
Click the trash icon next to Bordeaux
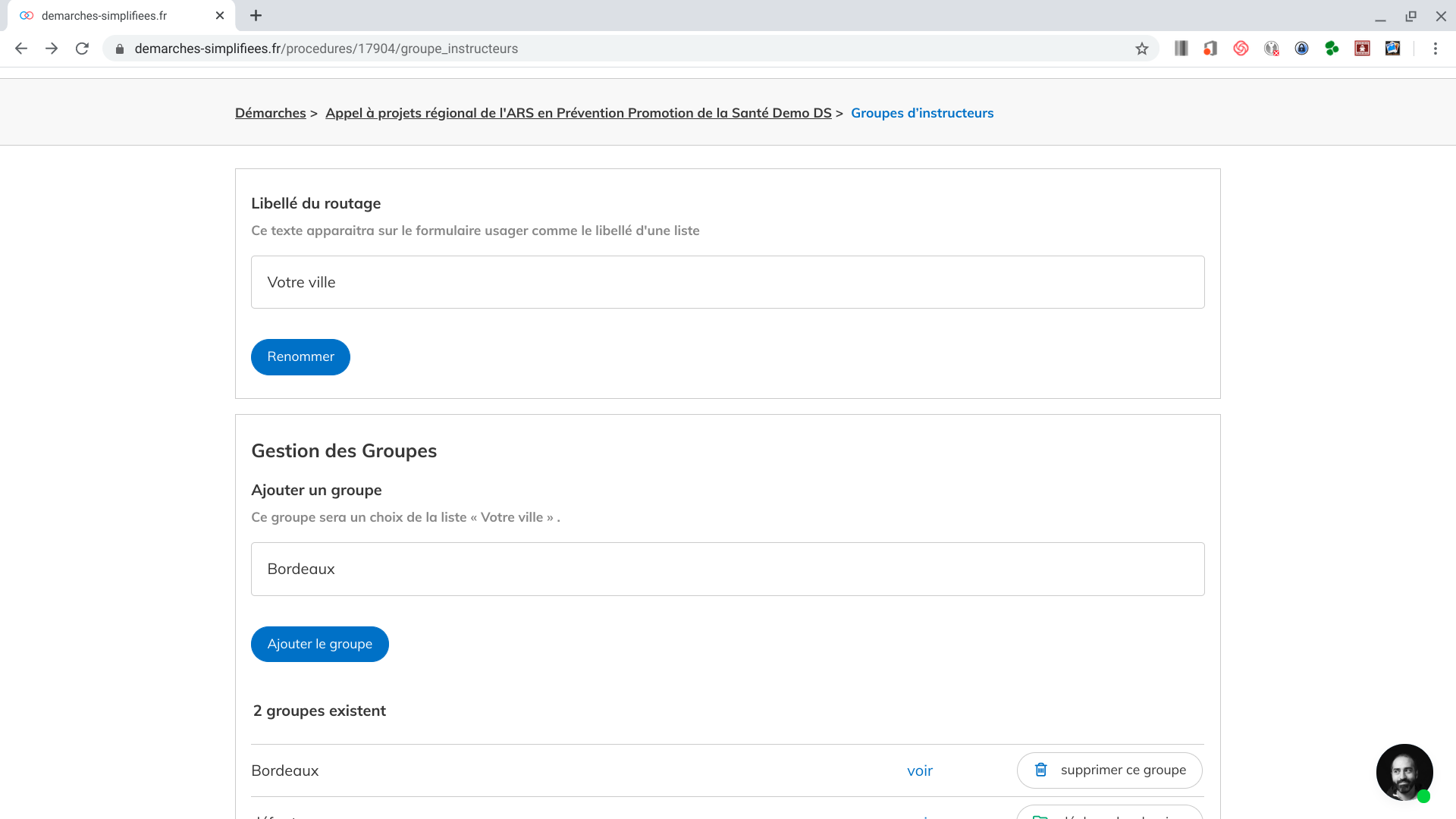(x=1041, y=770)
